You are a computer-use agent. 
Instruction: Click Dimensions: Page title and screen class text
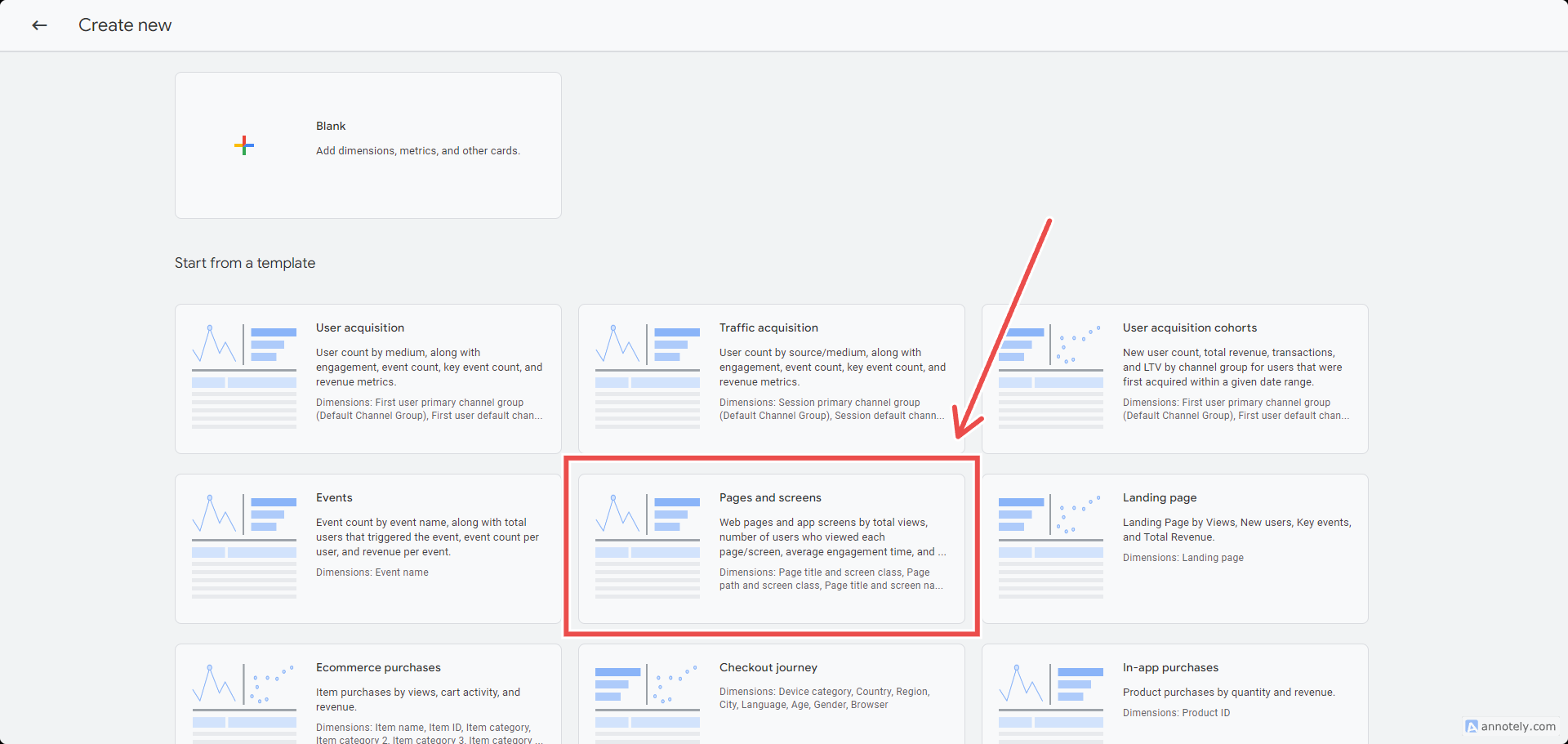[x=831, y=579]
